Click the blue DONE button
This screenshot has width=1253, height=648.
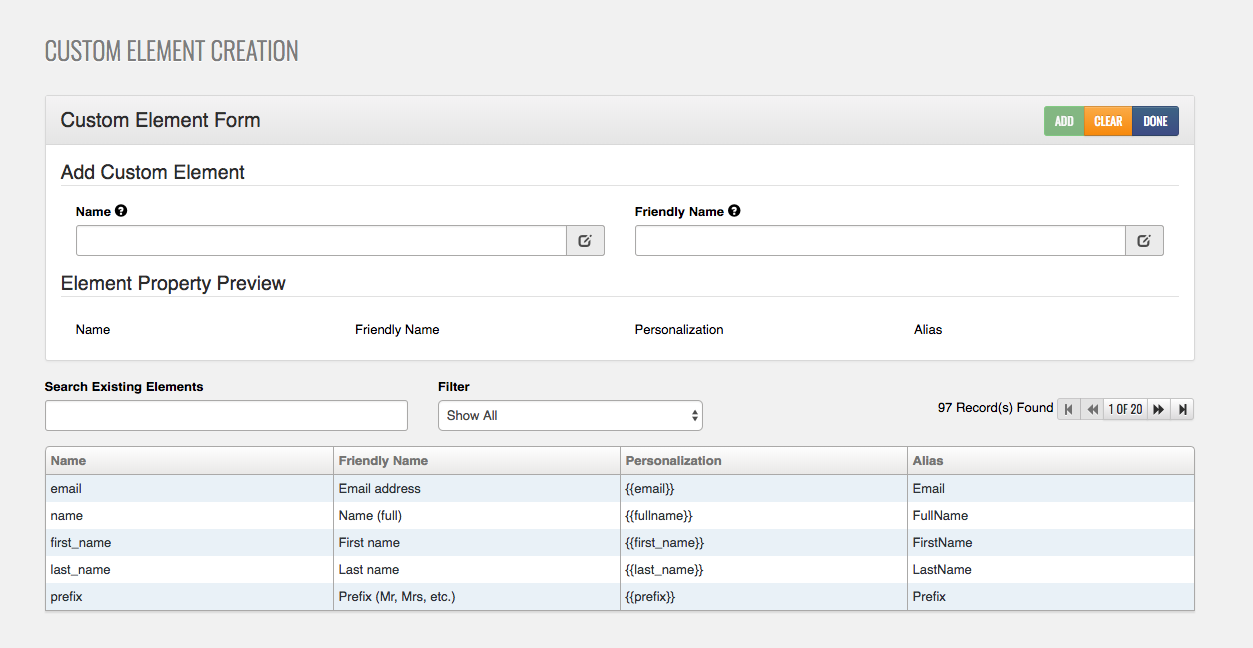tap(1155, 121)
